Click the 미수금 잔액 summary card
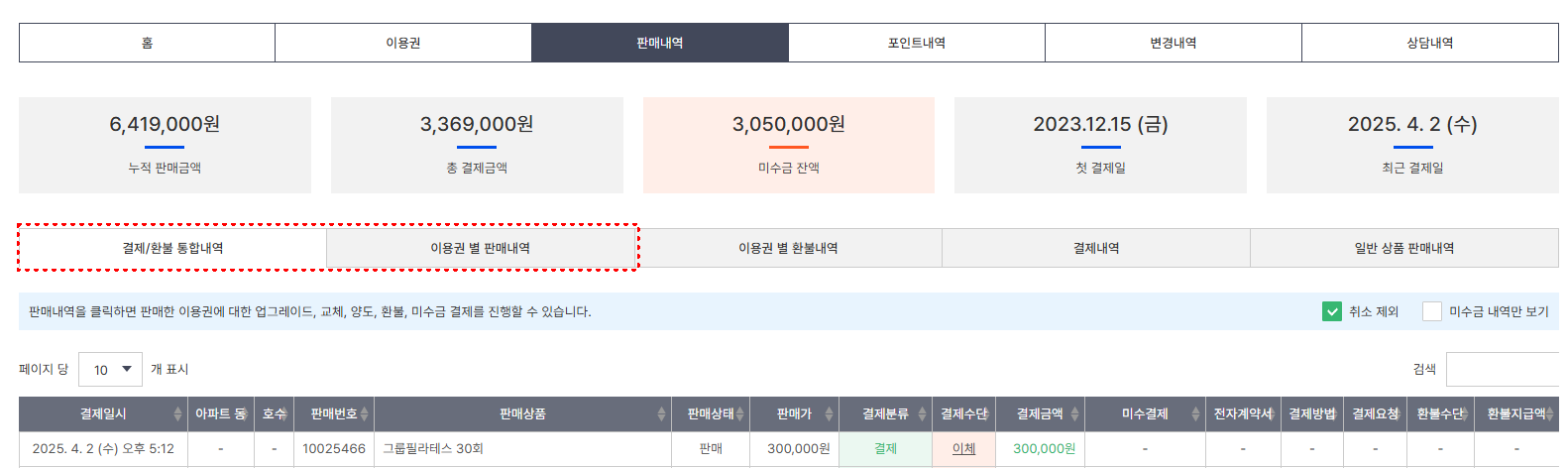The width and height of the screenshot is (1568, 468). [789, 145]
